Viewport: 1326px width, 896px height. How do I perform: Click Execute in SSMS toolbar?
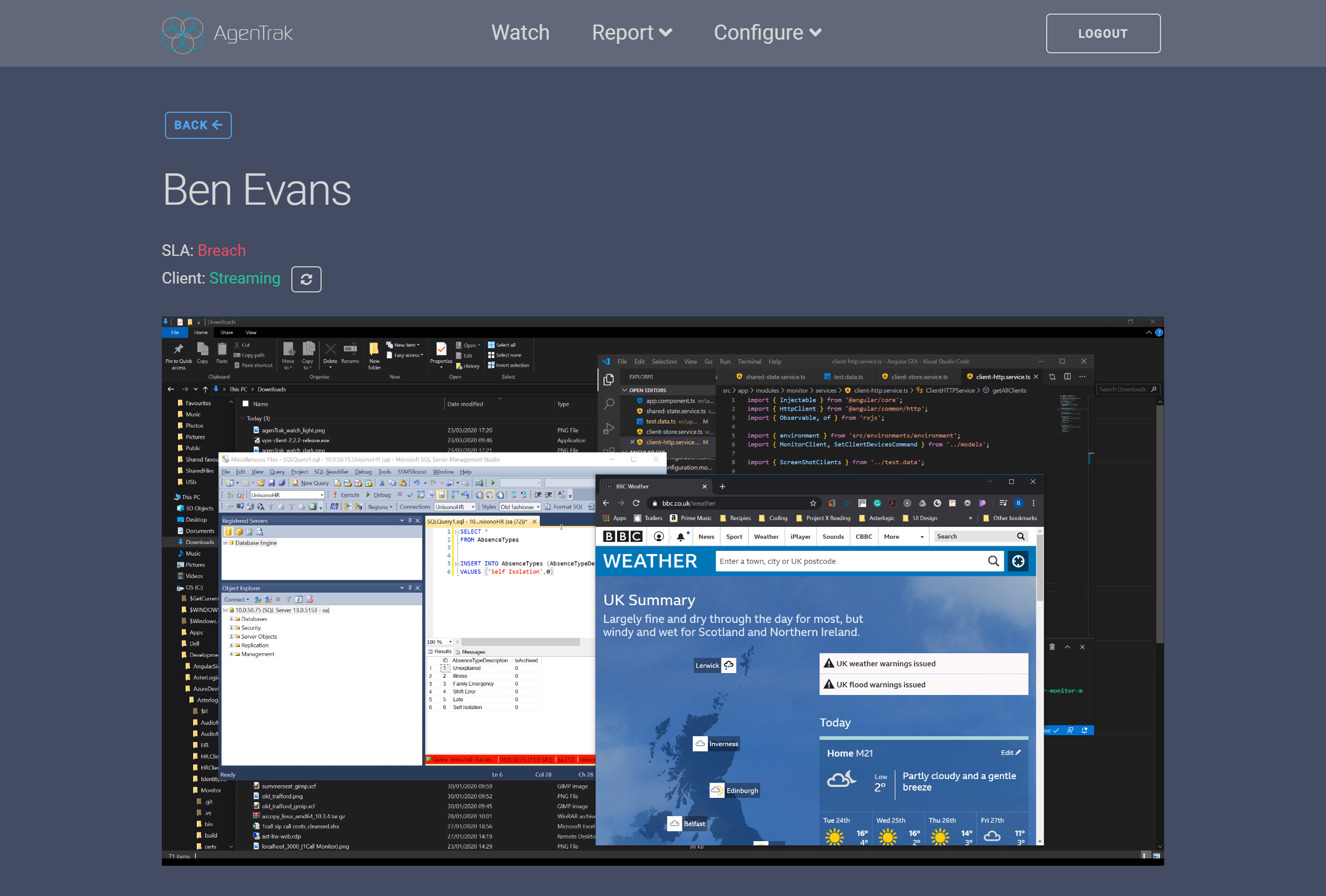click(346, 495)
